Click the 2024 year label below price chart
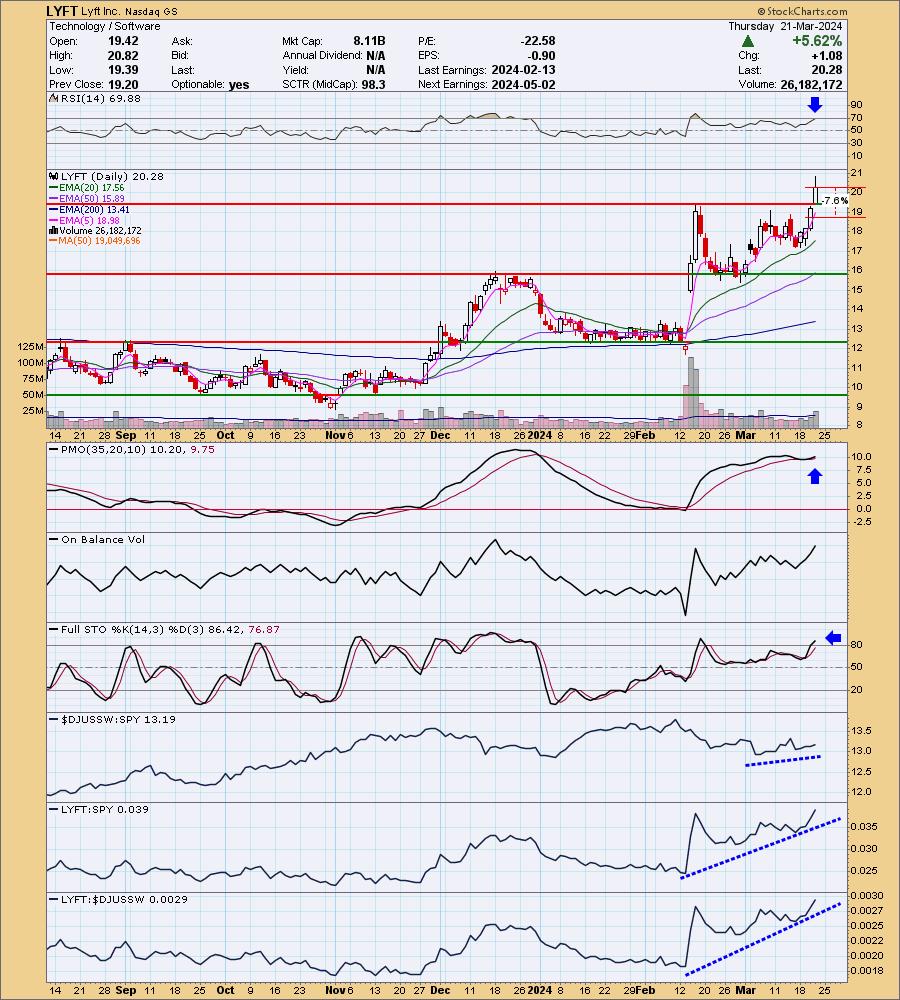This screenshot has height=1000, width=900. click(x=540, y=436)
